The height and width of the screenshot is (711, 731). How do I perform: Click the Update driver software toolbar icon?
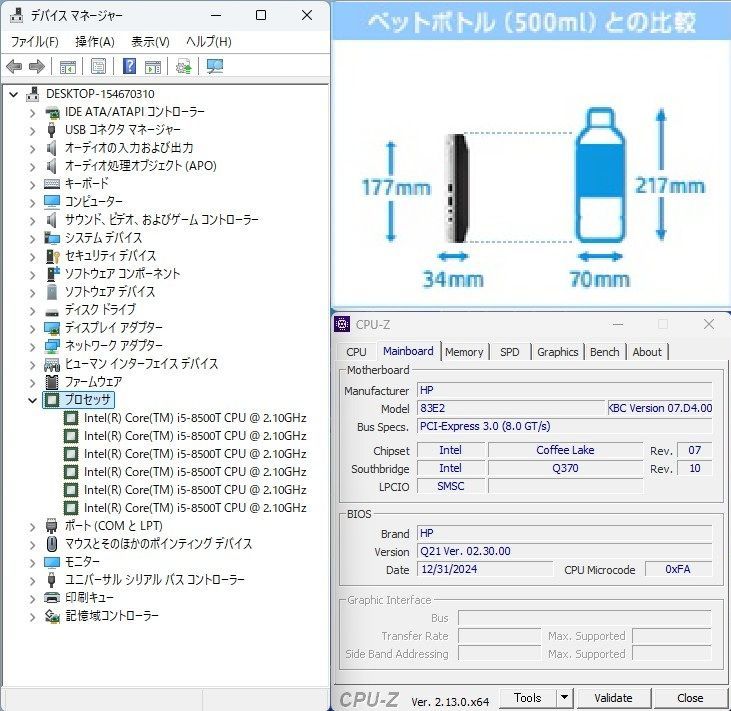click(x=183, y=67)
